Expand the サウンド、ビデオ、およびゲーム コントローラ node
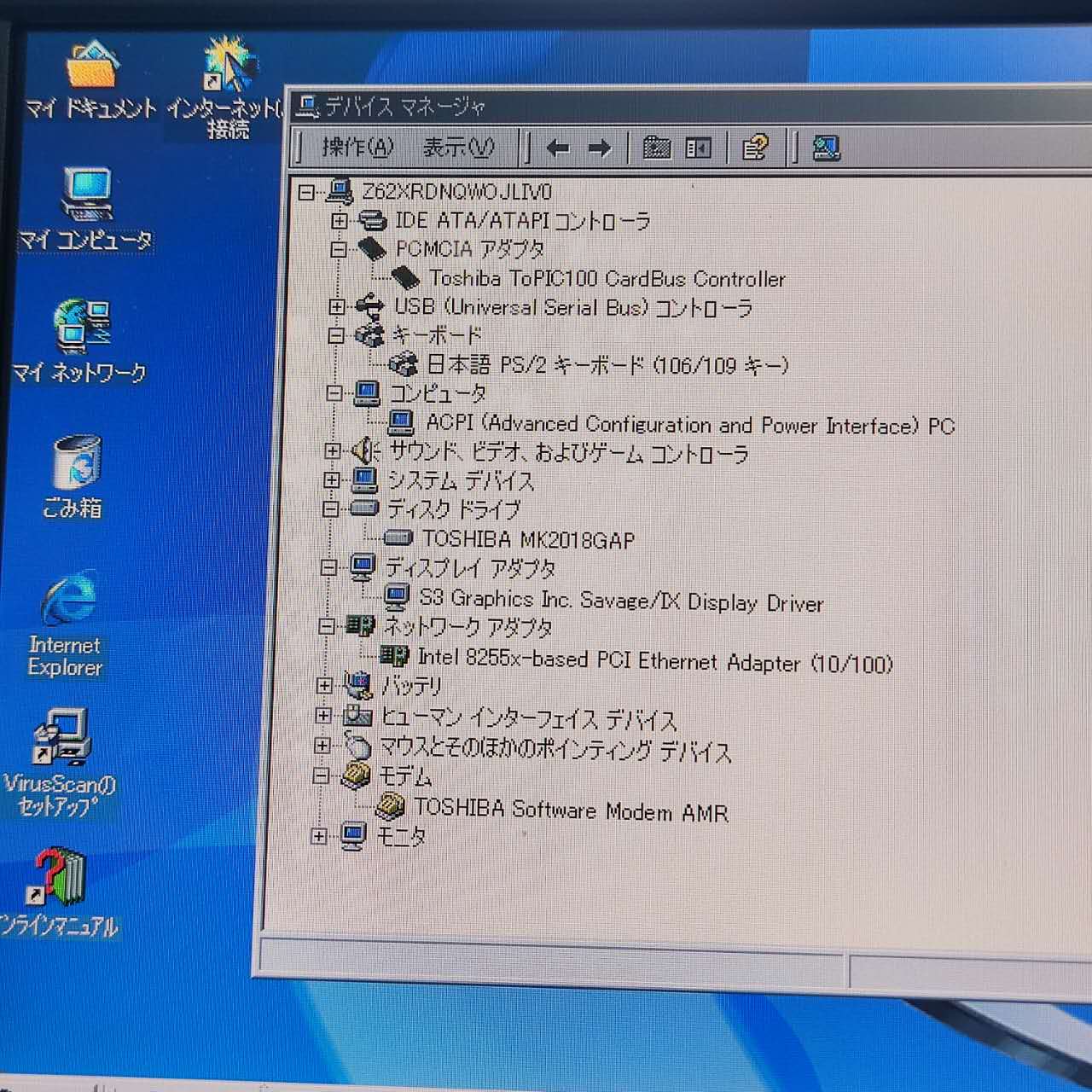This screenshot has height=1092, width=1092. click(x=334, y=450)
